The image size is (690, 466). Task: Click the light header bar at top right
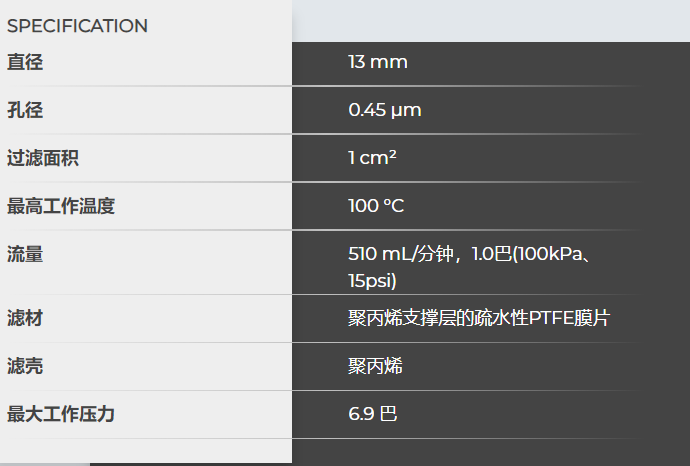(x=490, y=20)
